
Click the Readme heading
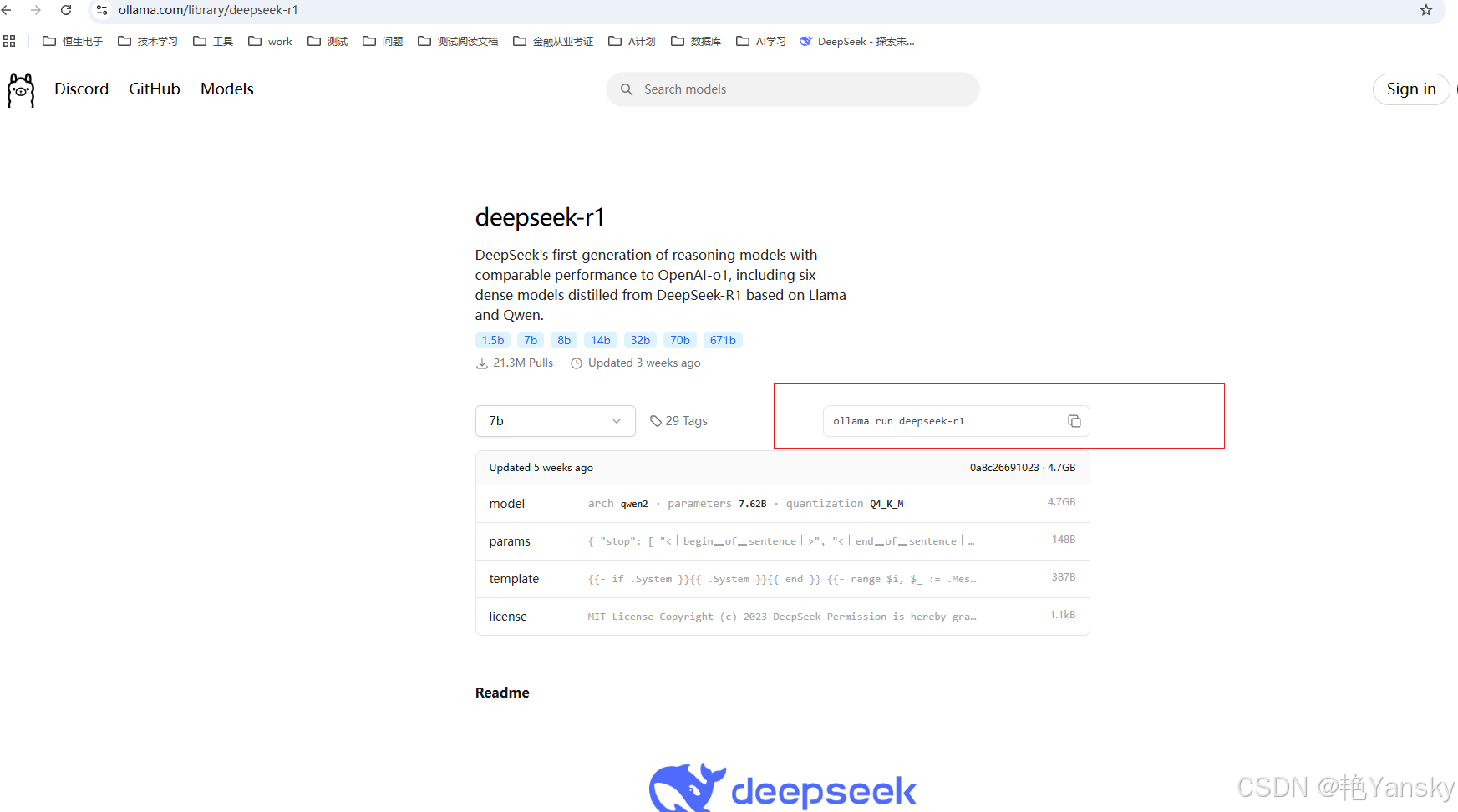502,693
